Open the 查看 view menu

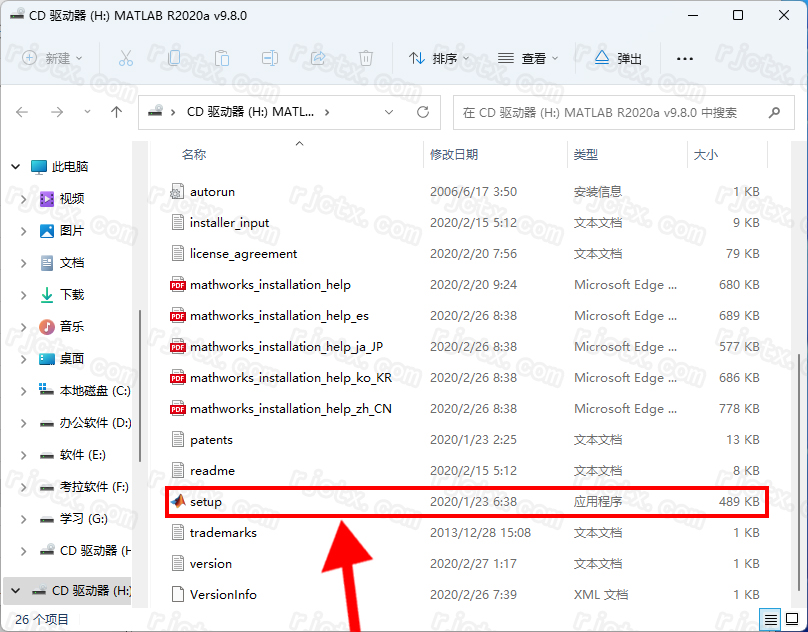[529, 58]
